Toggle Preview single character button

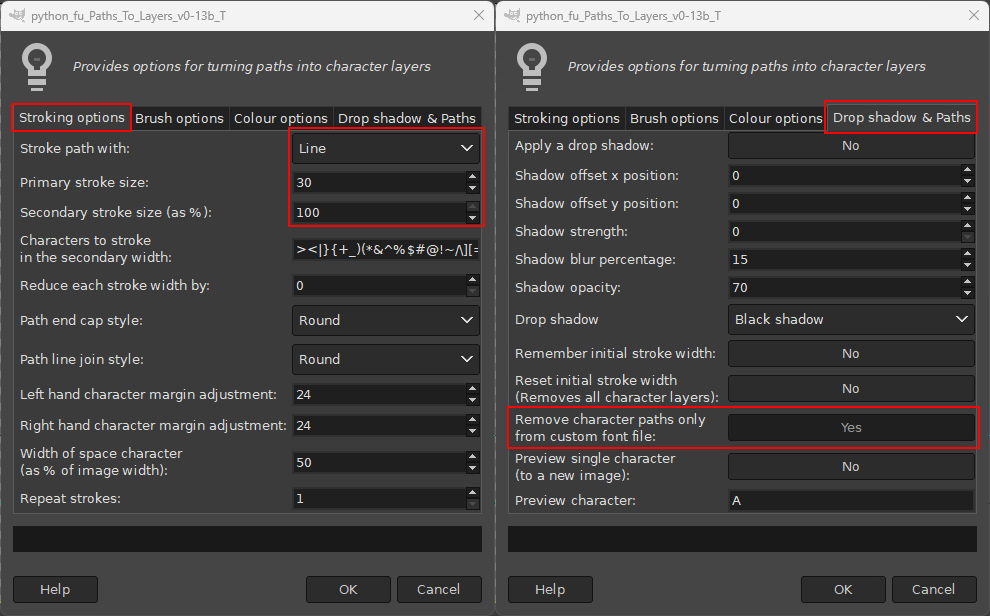(851, 466)
